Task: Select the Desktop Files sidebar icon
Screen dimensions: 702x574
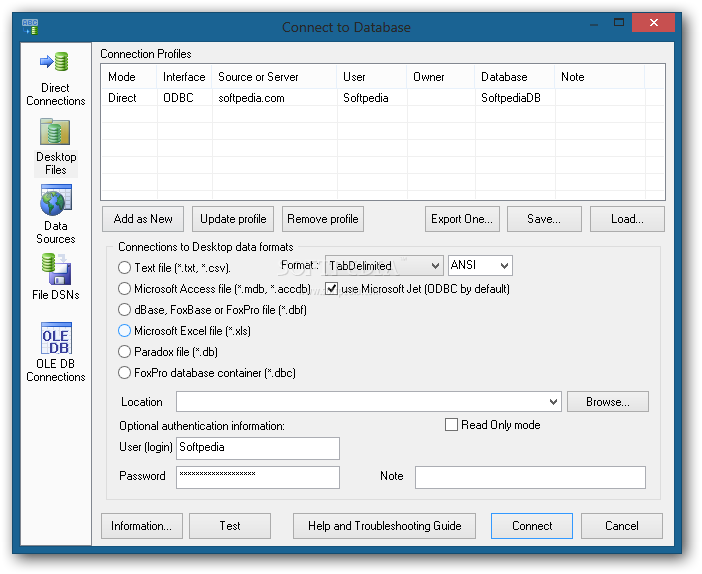Action: [56, 146]
